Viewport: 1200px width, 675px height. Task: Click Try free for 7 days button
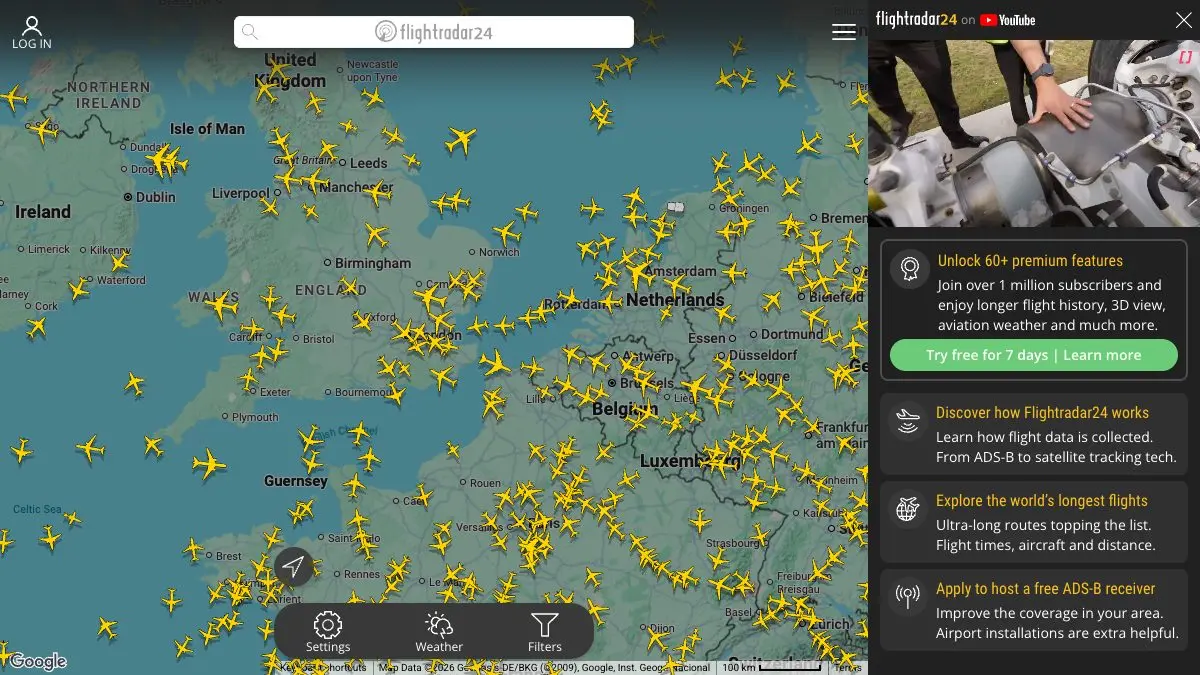(1033, 355)
